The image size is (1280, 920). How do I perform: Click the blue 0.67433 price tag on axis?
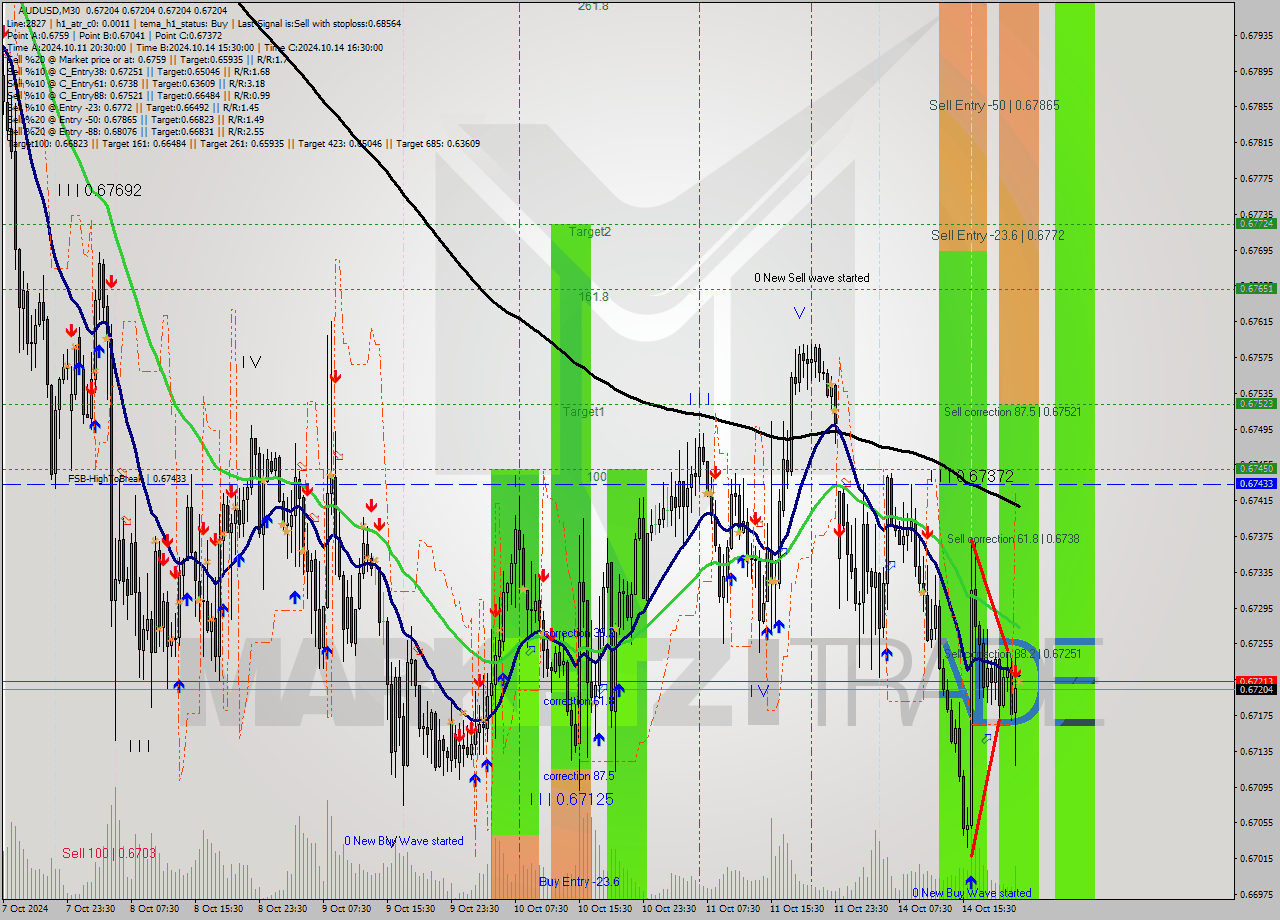(1255, 483)
